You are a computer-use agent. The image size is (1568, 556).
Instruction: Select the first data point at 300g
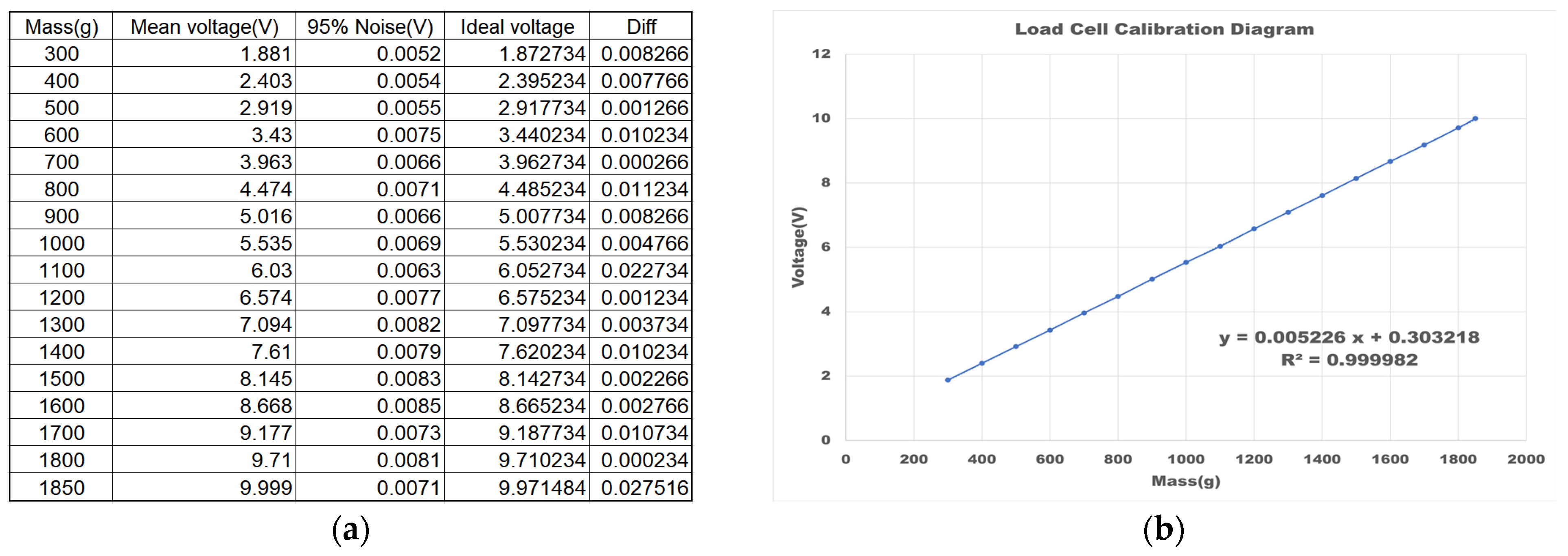click(948, 380)
